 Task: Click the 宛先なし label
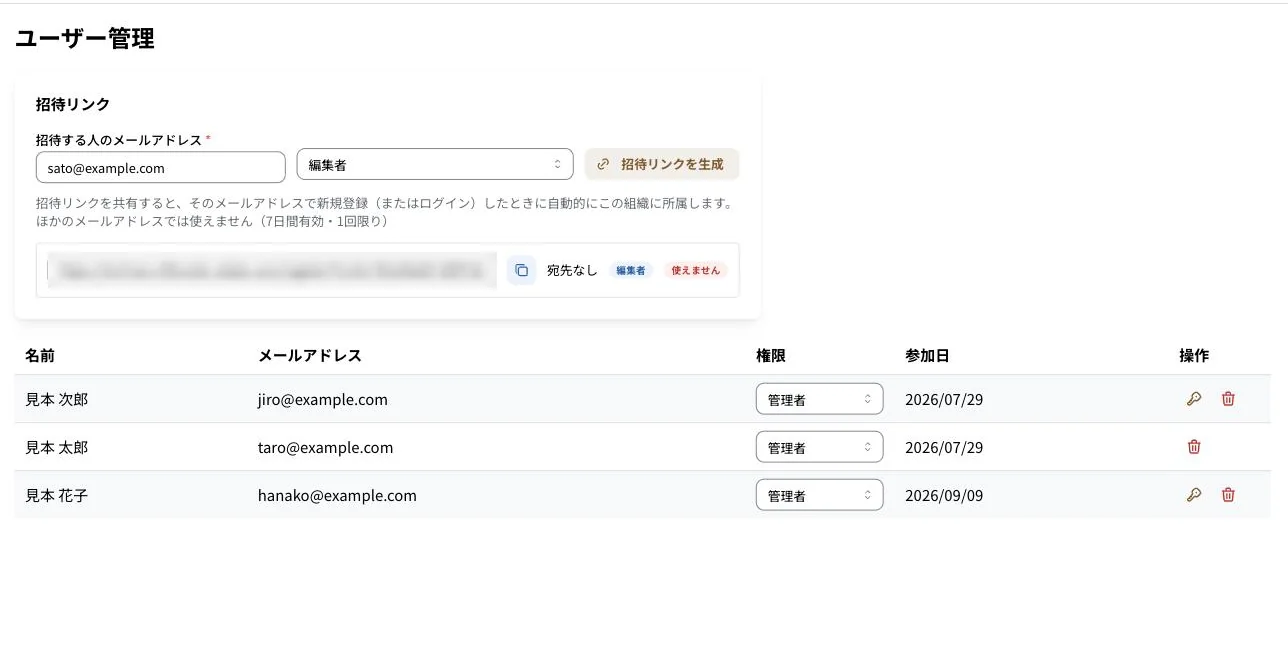pos(572,270)
